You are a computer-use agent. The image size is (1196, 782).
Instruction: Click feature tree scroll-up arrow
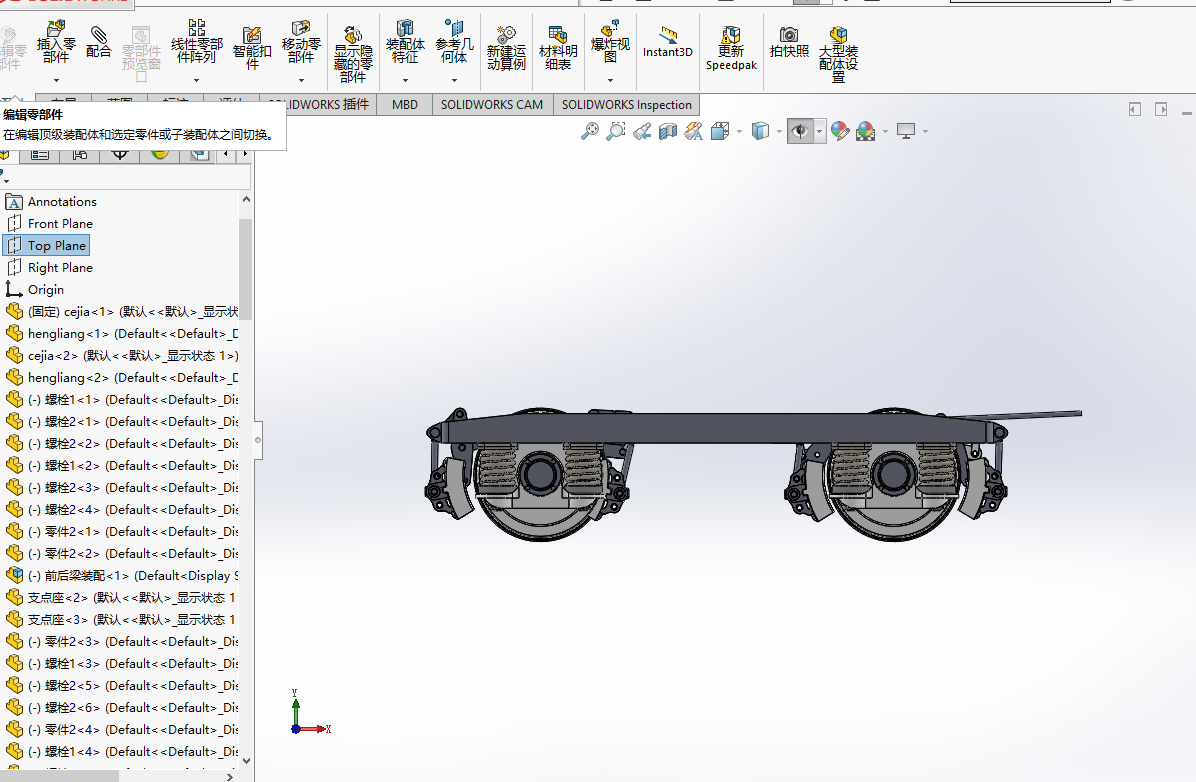tap(246, 199)
